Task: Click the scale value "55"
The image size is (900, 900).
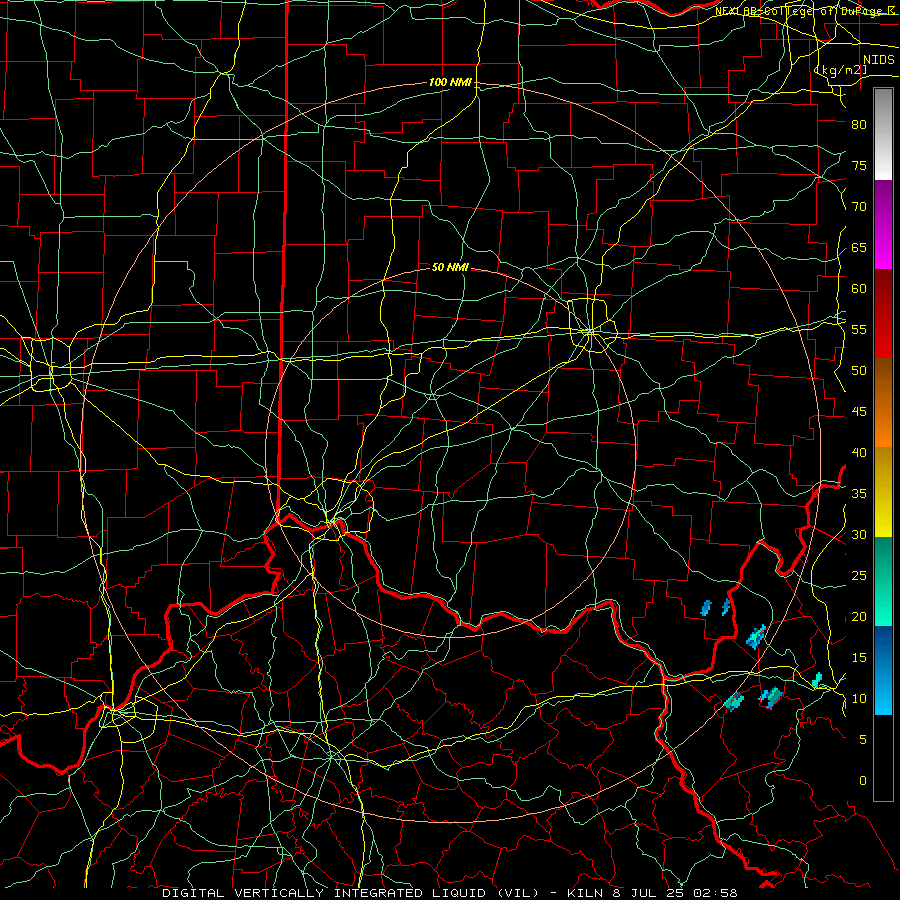Action: 859,330
